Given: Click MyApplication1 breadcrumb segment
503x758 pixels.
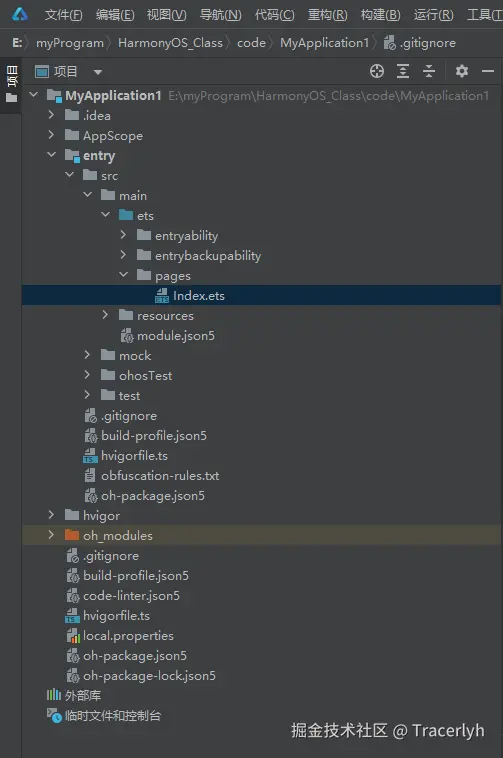Looking at the screenshot, I should pyautogui.click(x=324, y=43).
